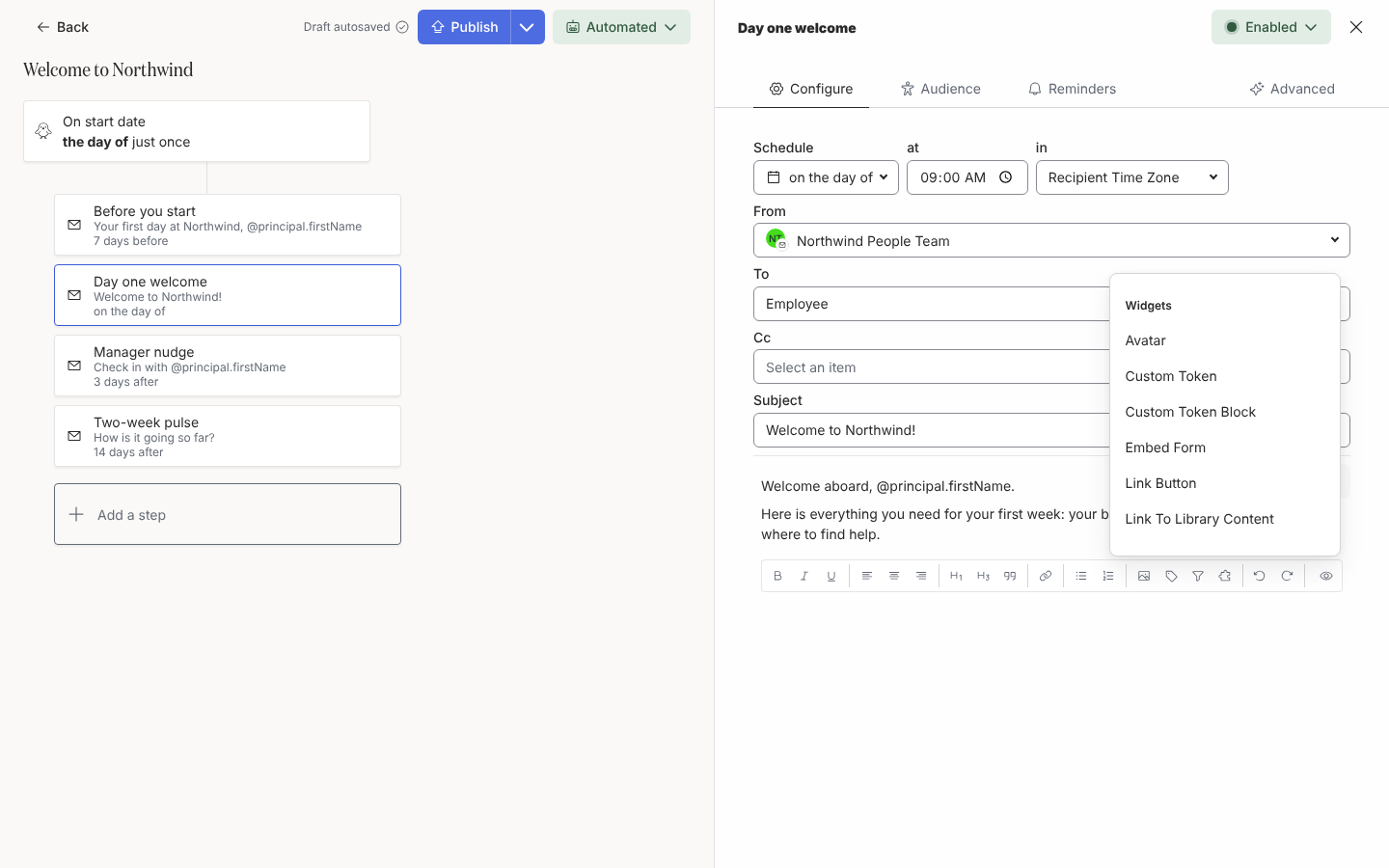Screen dimensions: 1389x868
Task: Go back using the Back button
Action: 63,27
